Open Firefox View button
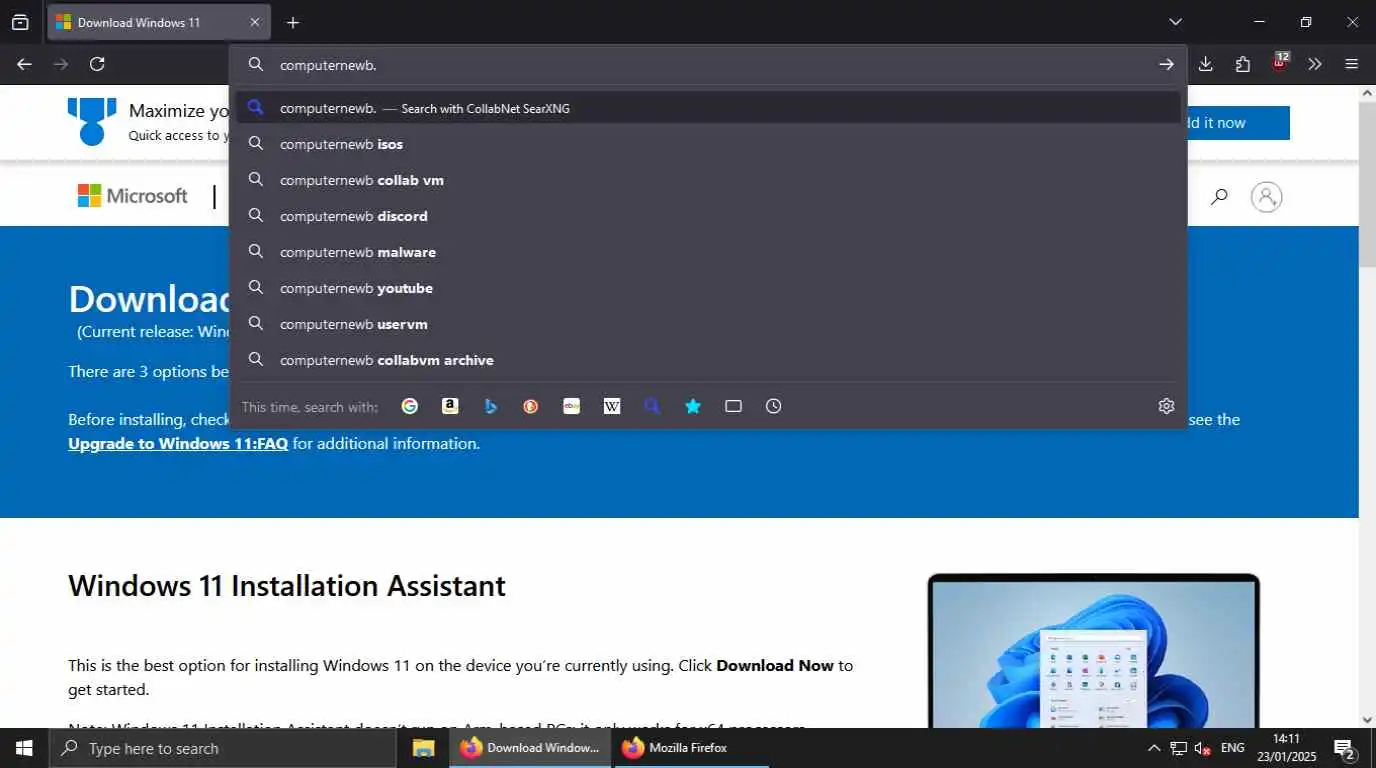The height and width of the screenshot is (768, 1376). pyautogui.click(x=20, y=22)
